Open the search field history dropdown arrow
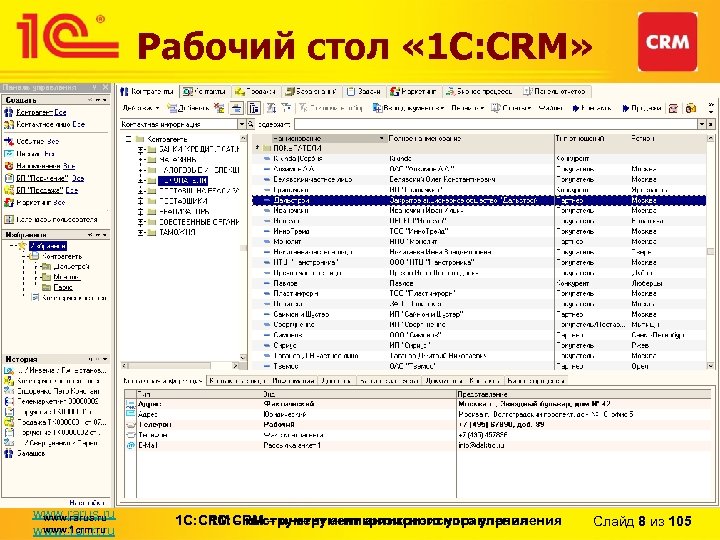The width and height of the screenshot is (720, 540). click(702, 124)
